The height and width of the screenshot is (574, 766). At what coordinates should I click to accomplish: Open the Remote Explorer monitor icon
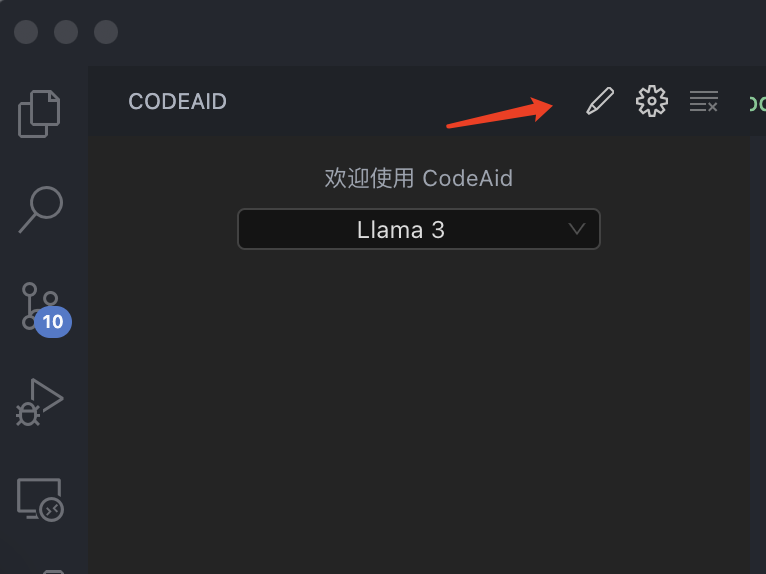(40, 500)
